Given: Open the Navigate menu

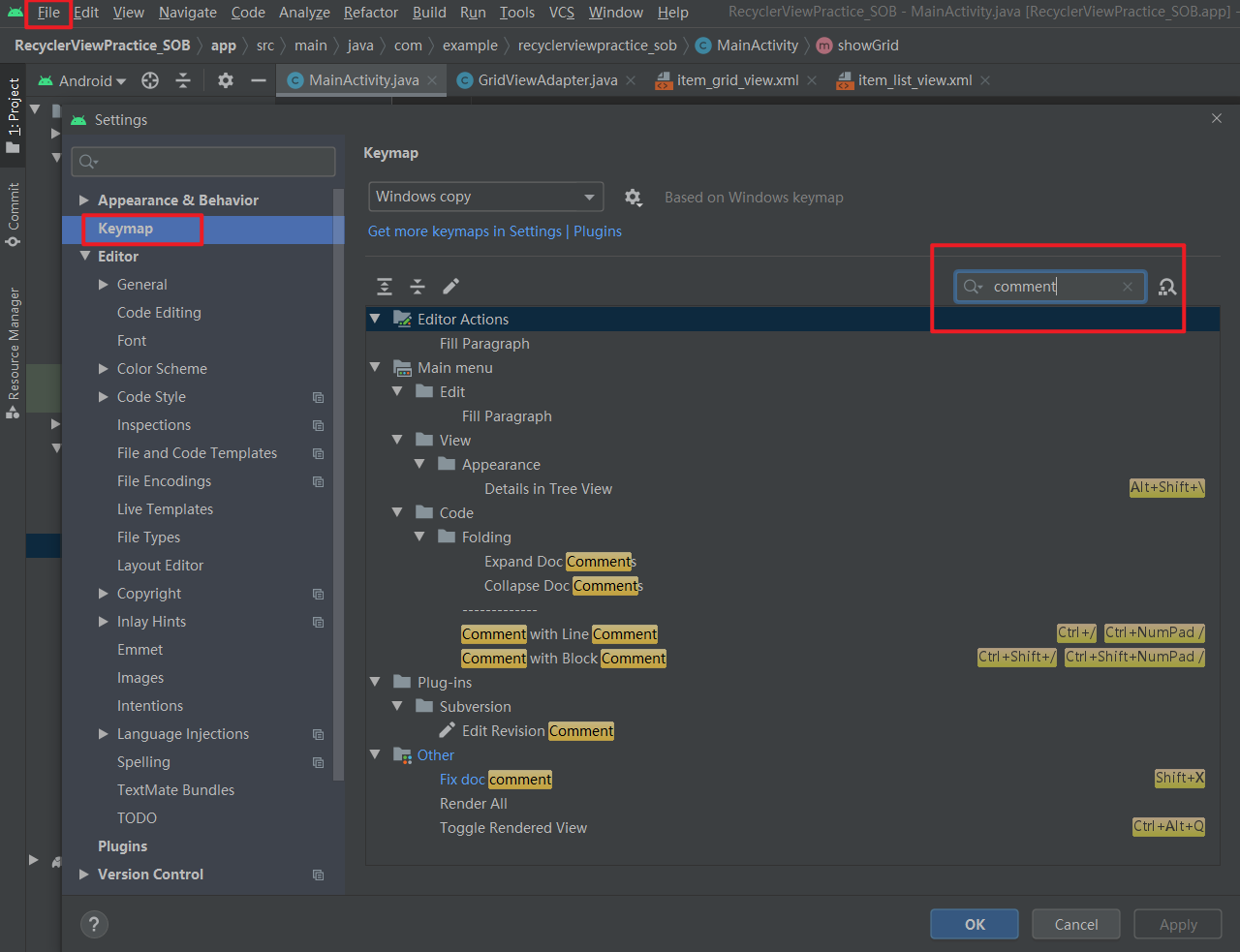Looking at the screenshot, I should pyautogui.click(x=187, y=13).
